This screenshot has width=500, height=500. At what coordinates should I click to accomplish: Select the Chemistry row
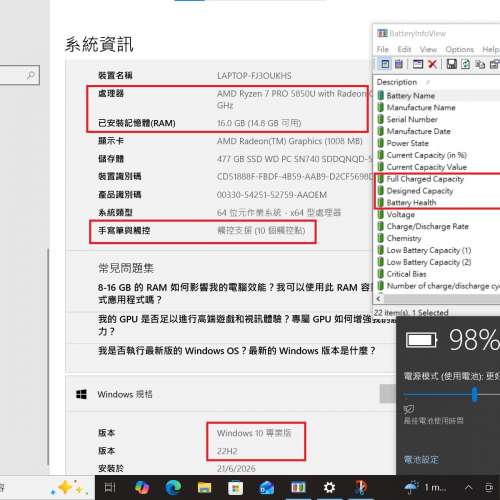438,238
